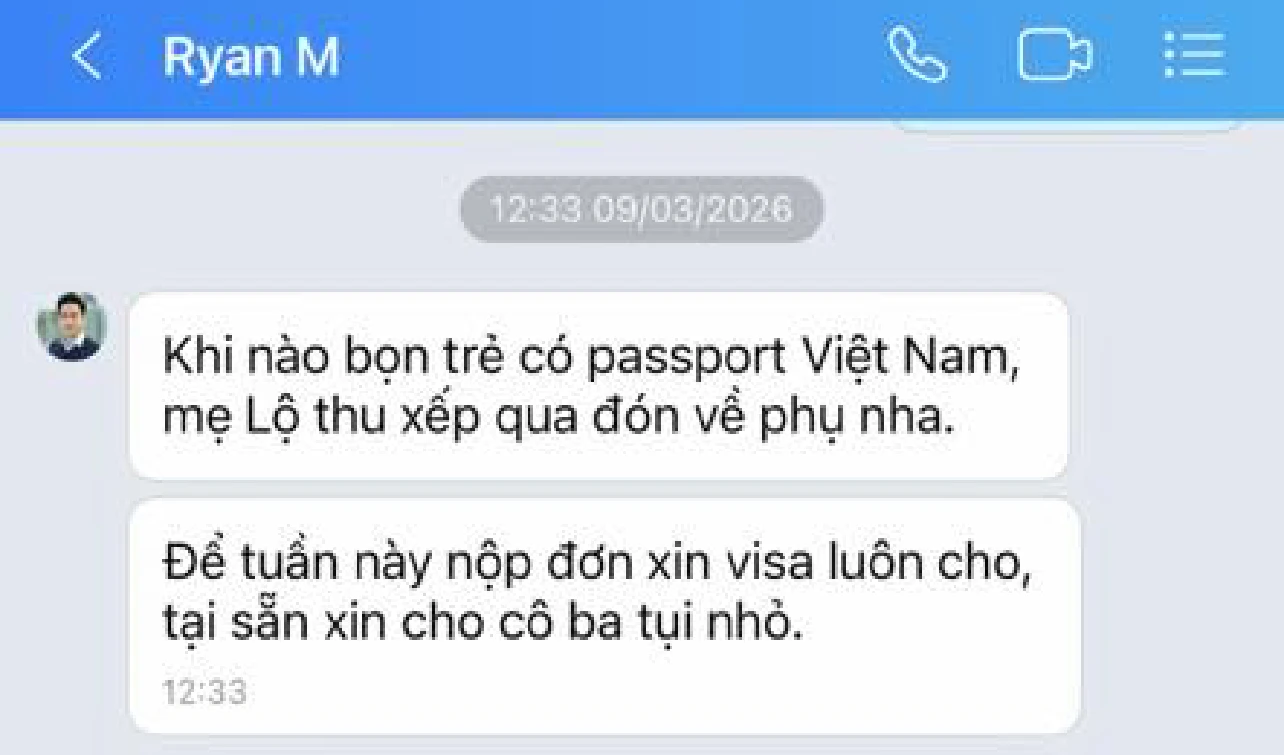Select the message starting 'Khi nào bọn trẻ'
This screenshot has height=755, width=1284.
[599, 386]
